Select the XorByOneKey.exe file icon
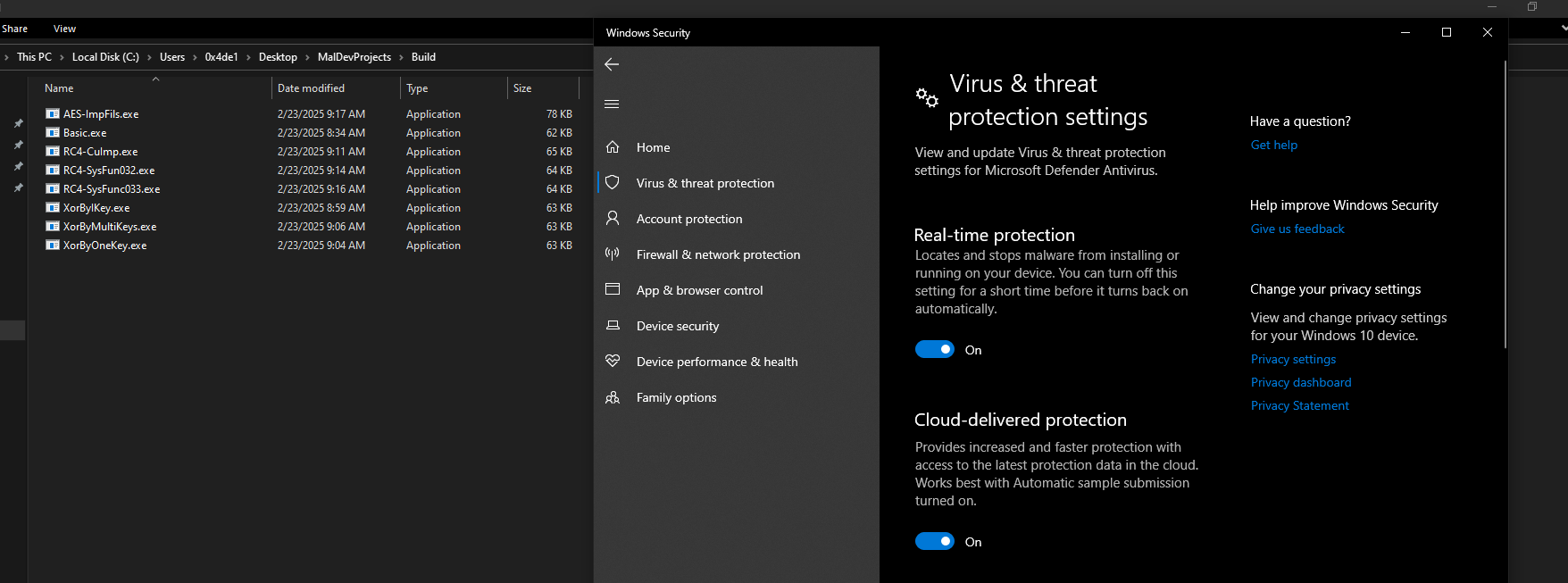Screen dimensions: 1568x583 click(x=53, y=246)
